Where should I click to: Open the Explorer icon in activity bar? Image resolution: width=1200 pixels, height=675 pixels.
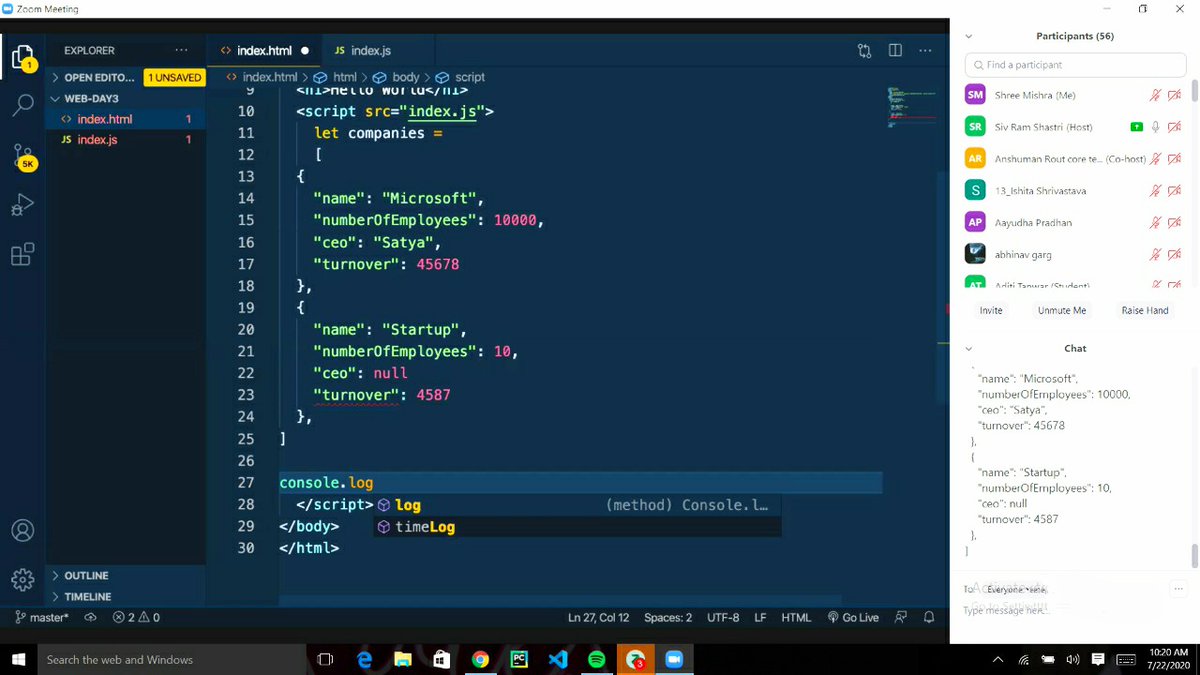coord(22,57)
